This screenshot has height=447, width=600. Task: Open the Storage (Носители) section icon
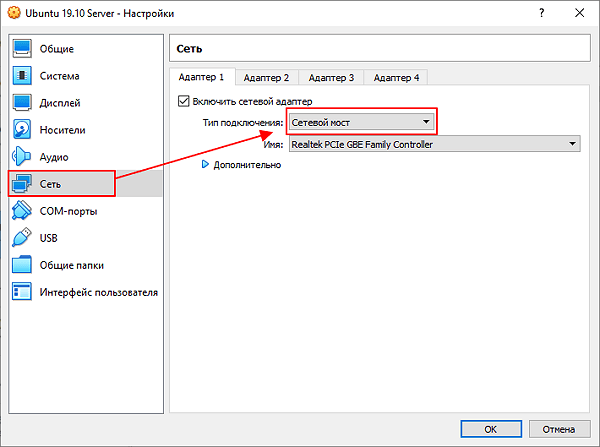23,130
